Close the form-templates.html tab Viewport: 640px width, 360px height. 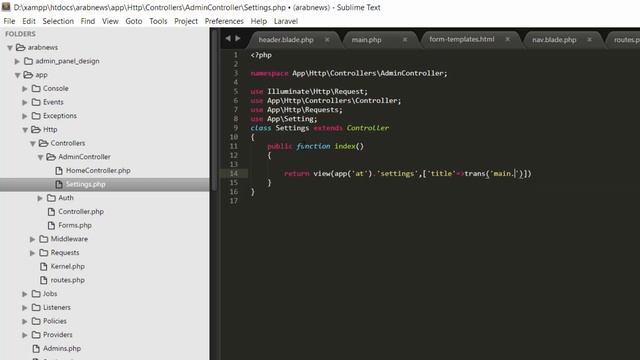tap(507, 39)
